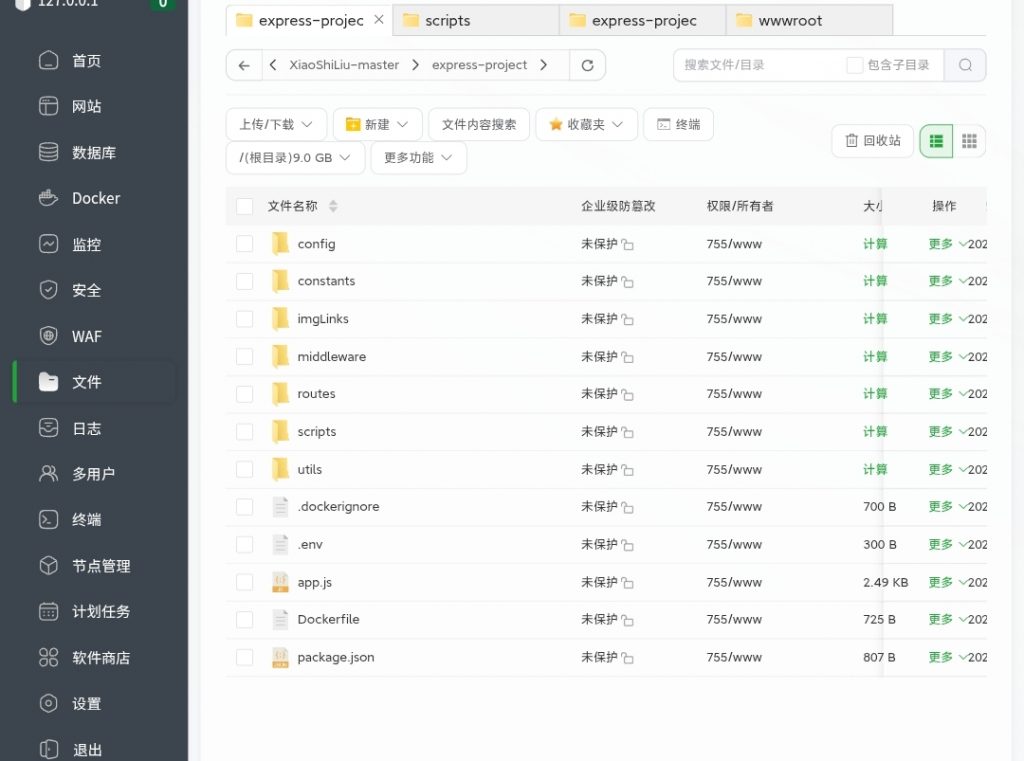Open the app.js file icon

280,582
